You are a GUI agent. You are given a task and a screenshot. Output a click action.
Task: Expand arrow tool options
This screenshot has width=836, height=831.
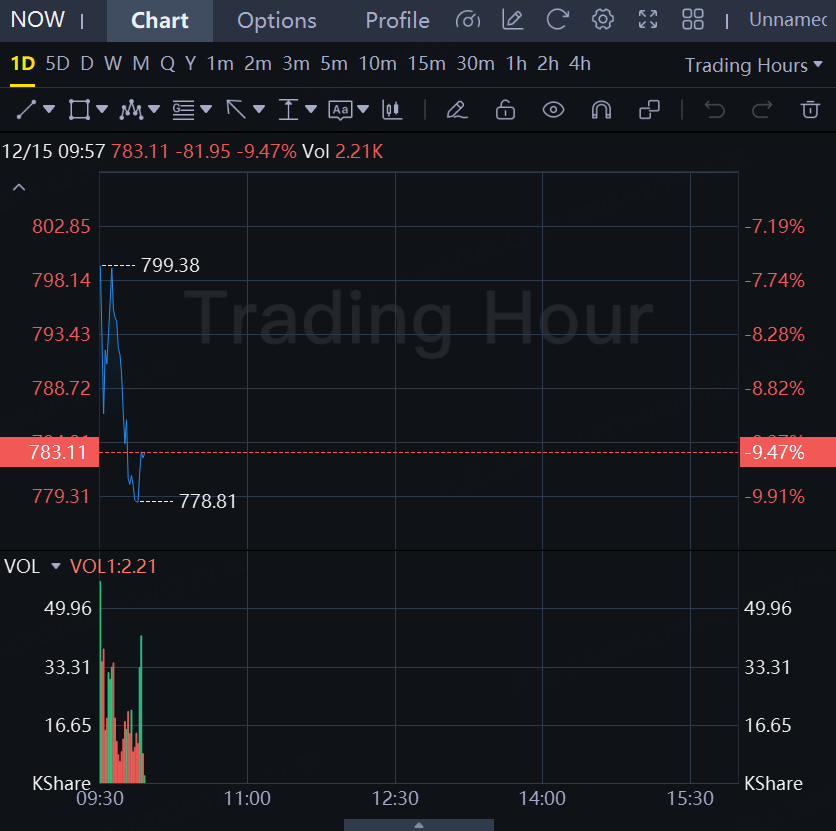[x=259, y=110]
